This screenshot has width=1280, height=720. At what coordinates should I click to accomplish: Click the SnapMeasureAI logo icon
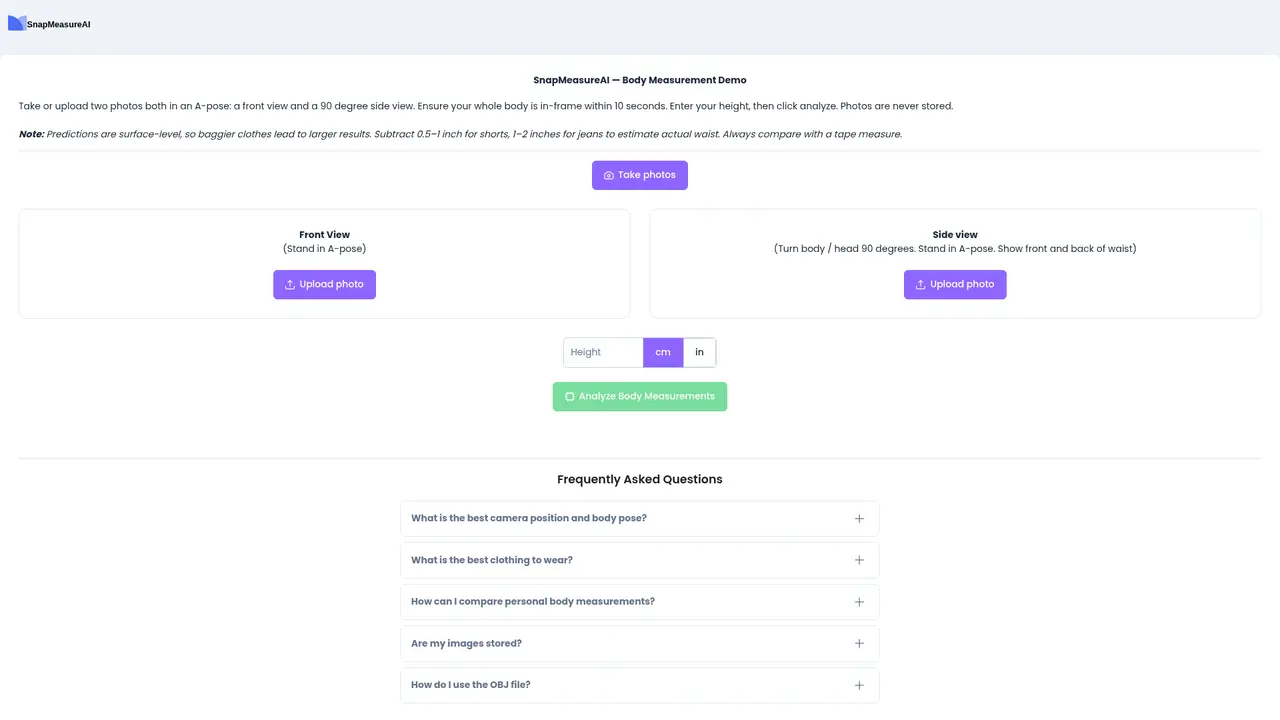pos(17,24)
